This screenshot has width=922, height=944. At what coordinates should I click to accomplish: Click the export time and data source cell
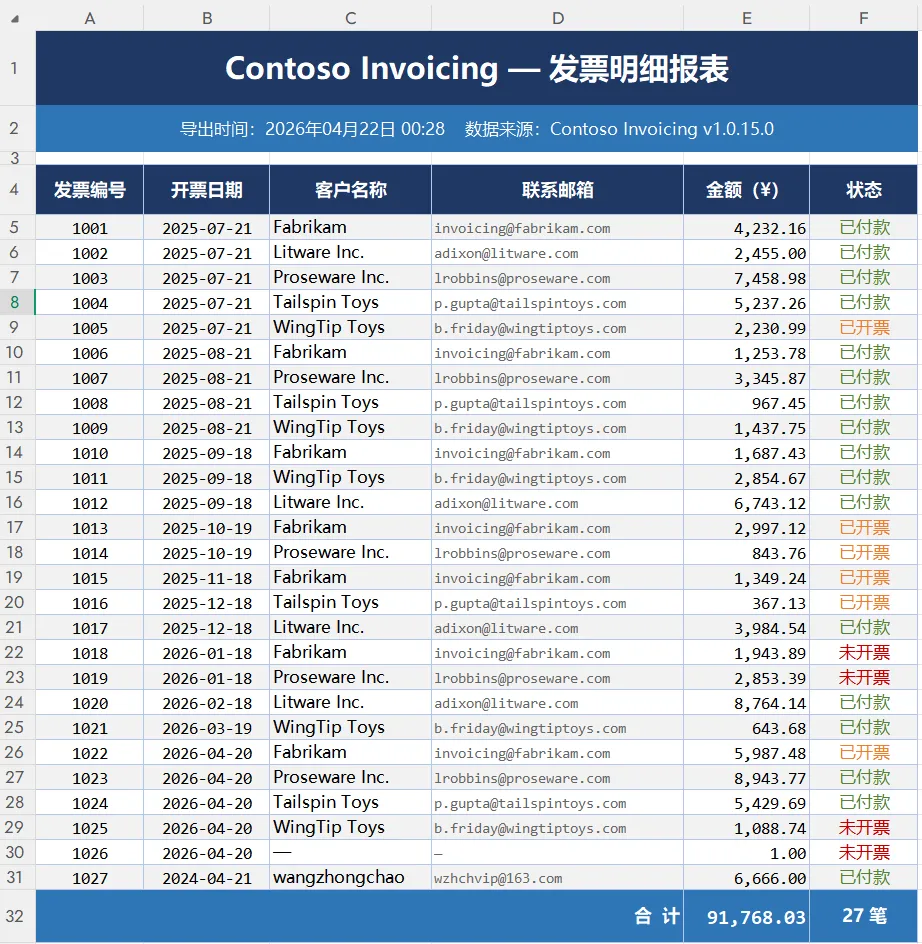[477, 128]
